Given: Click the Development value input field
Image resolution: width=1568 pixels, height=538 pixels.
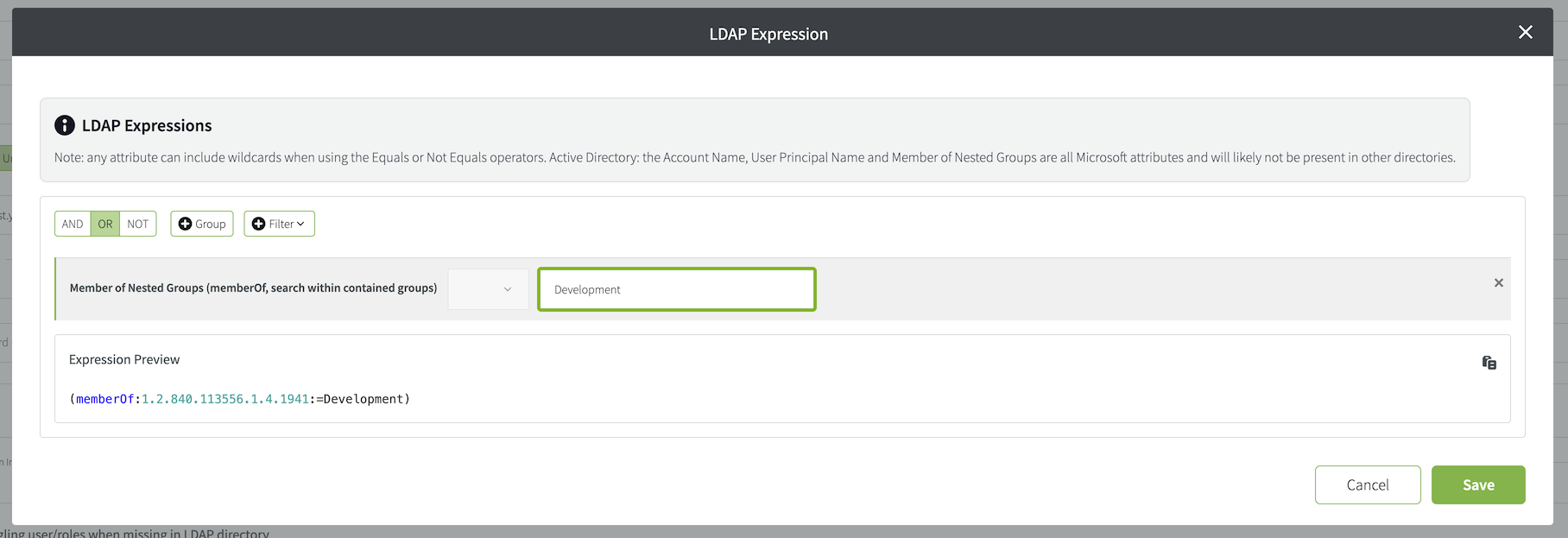Looking at the screenshot, I should point(676,289).
